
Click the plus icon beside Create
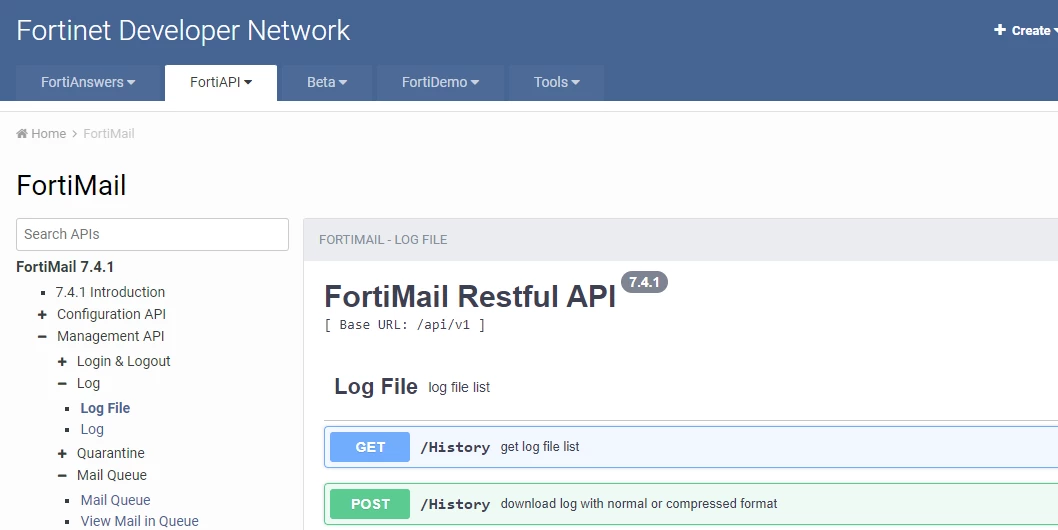[1000, 30]
